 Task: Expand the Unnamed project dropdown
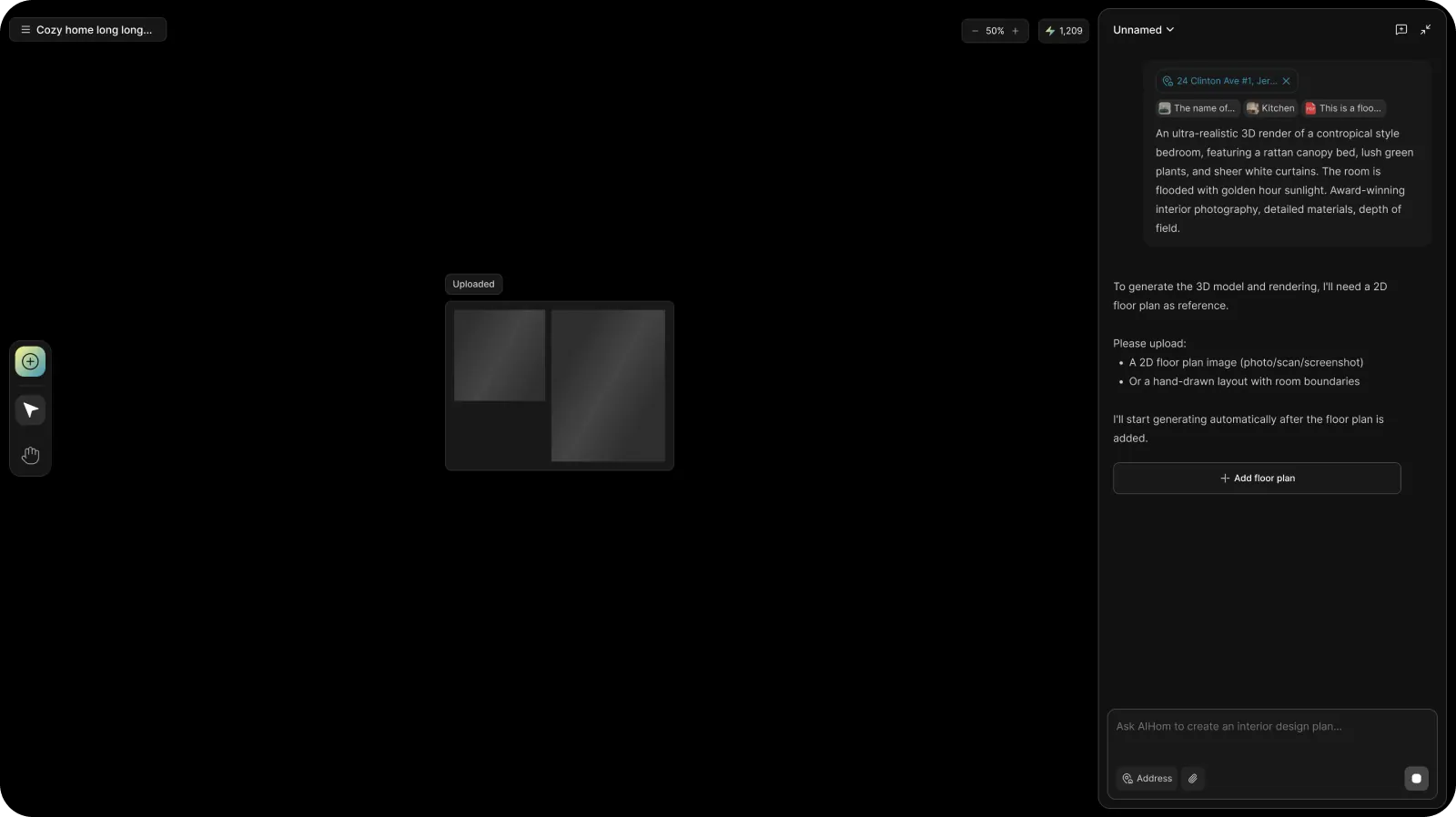(1143, 30)
